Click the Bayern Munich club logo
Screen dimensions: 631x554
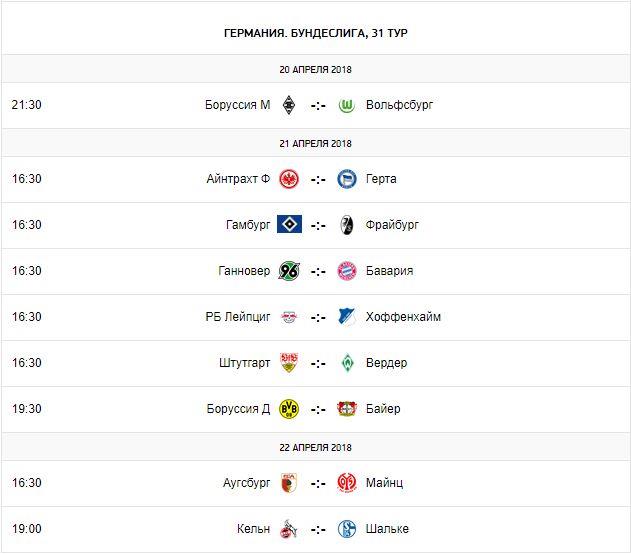347,271
